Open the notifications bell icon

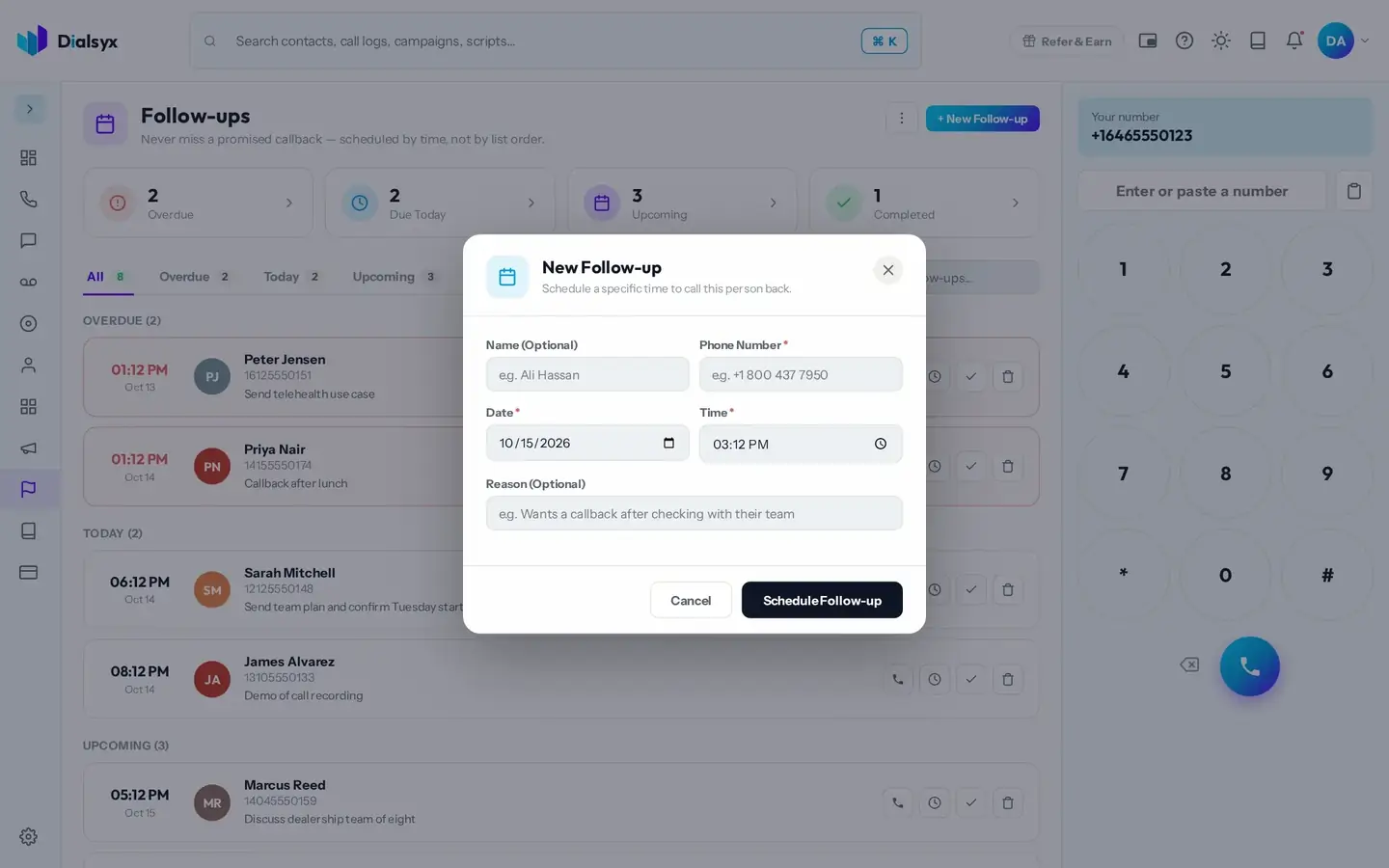[x=1294, y=41]
